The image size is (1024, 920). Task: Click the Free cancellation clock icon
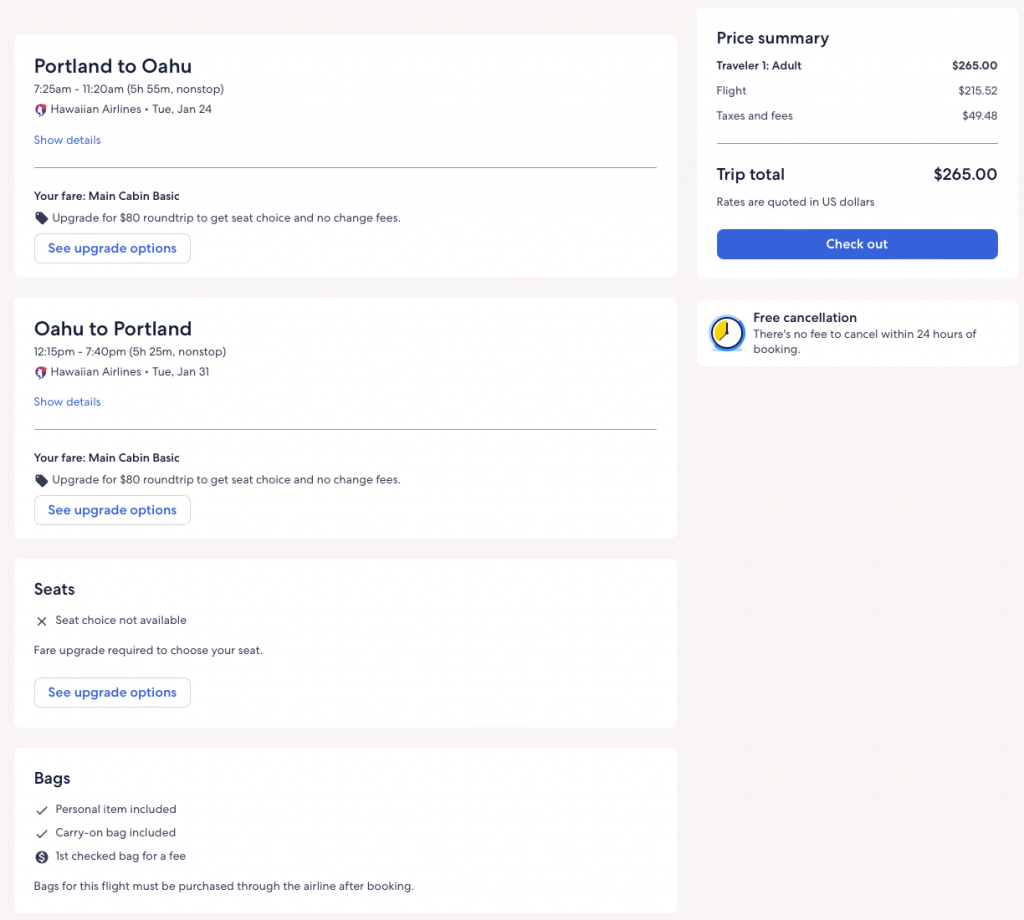[727, 333]
